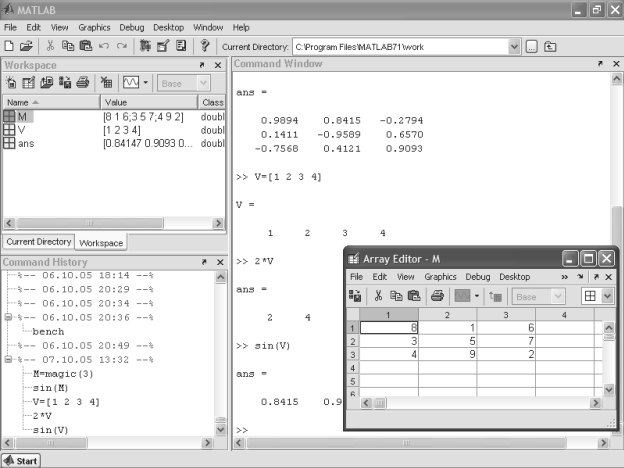Click the plot icon in Workspace toolbar
The width and height of the screenshot is (624, 468).
coord(131,83)
